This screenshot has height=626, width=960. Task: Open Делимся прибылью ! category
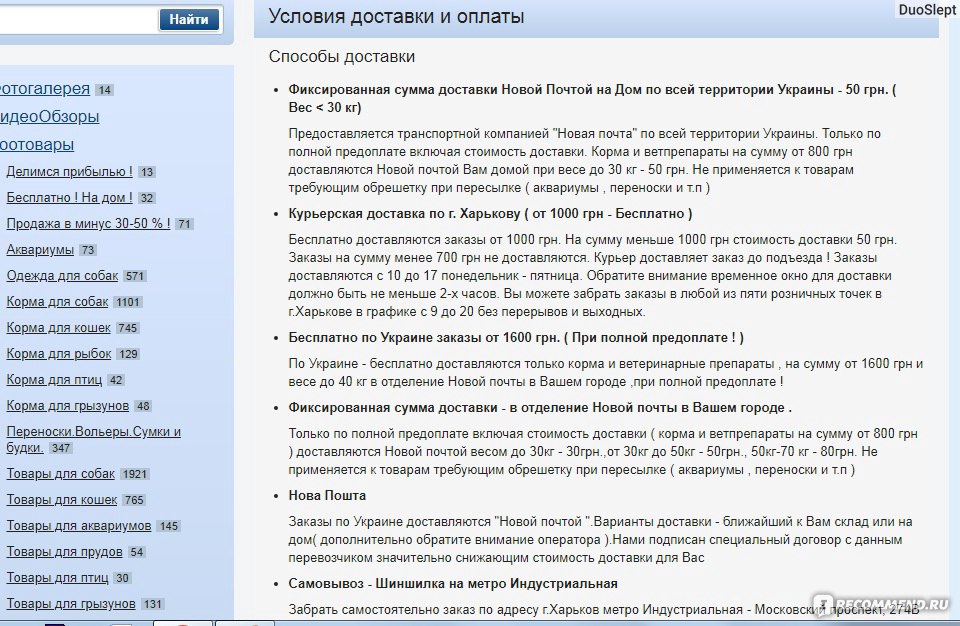click(x=69, y=172)
